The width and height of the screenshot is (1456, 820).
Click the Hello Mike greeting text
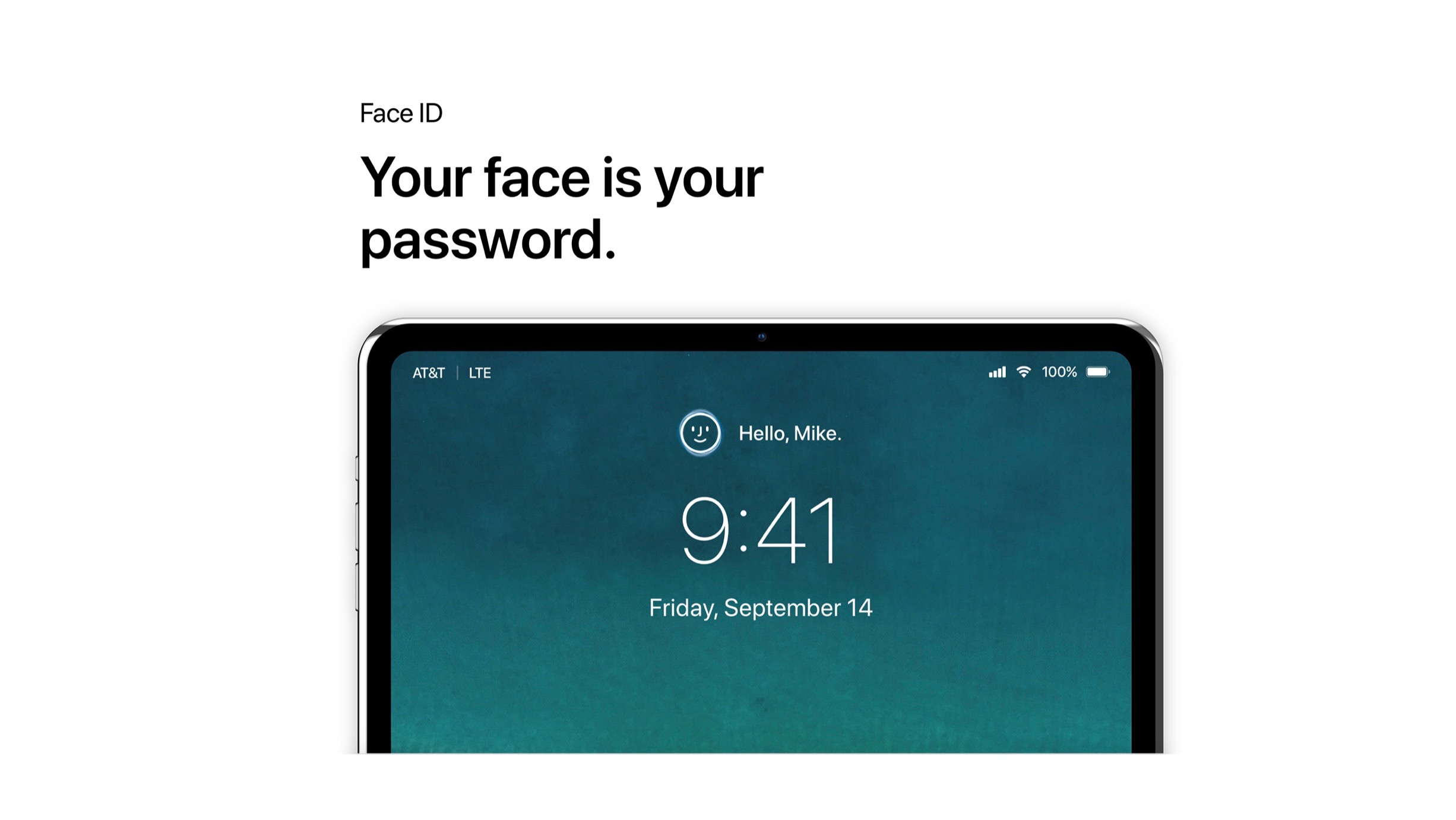pyautogui.click(x=790, y=432)
